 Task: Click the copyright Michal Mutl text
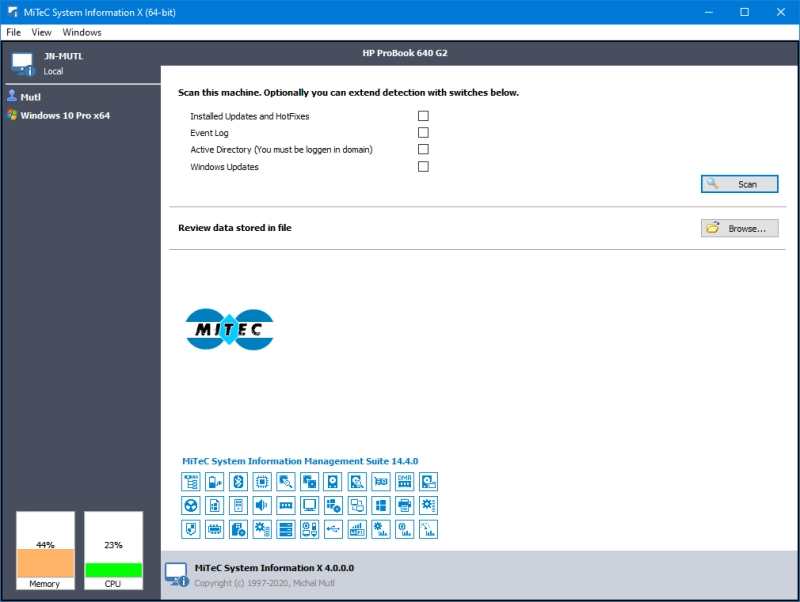pyautogui.click(x=264, y=583)
